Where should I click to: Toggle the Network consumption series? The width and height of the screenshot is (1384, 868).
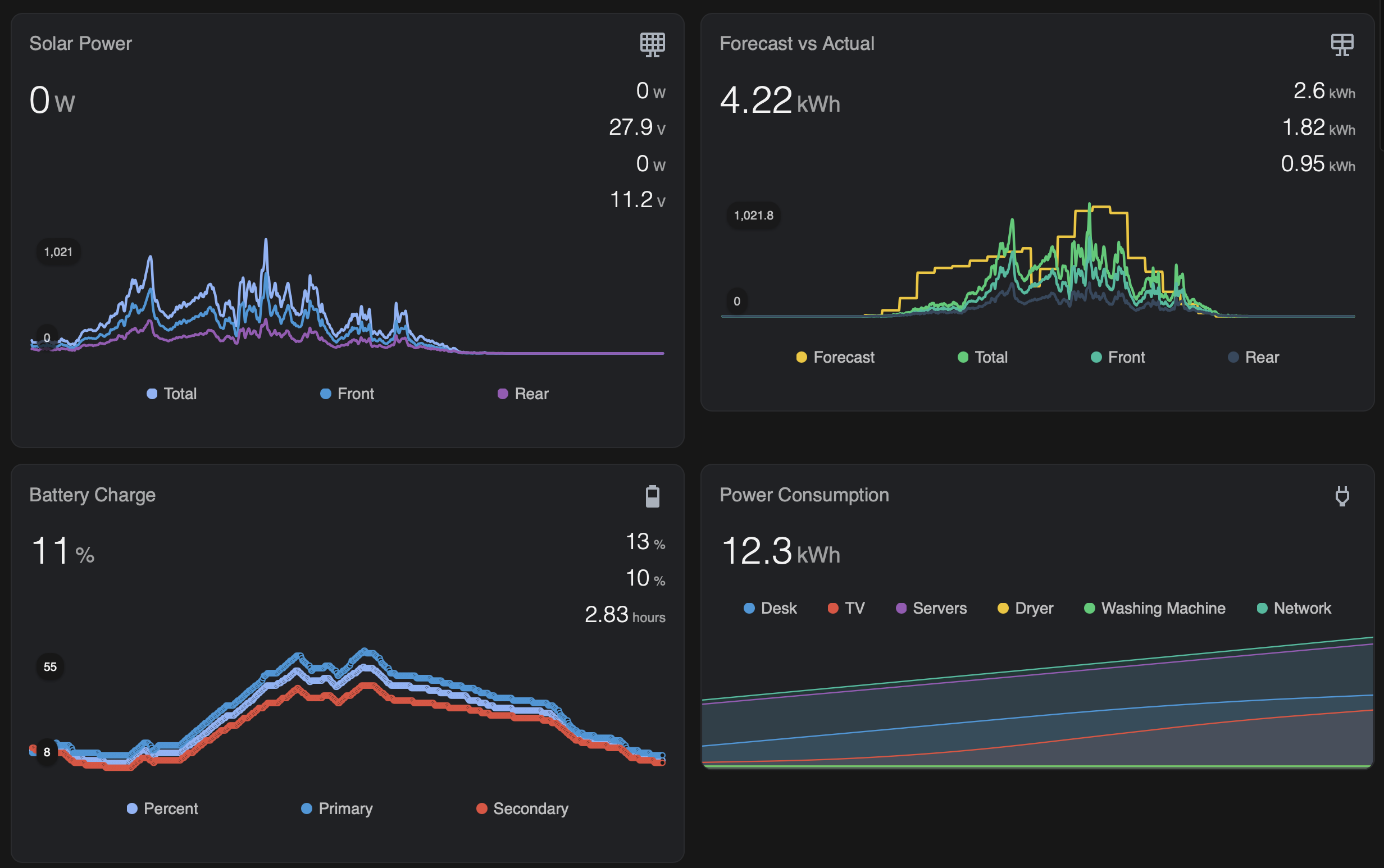(x=1294, y=608)
